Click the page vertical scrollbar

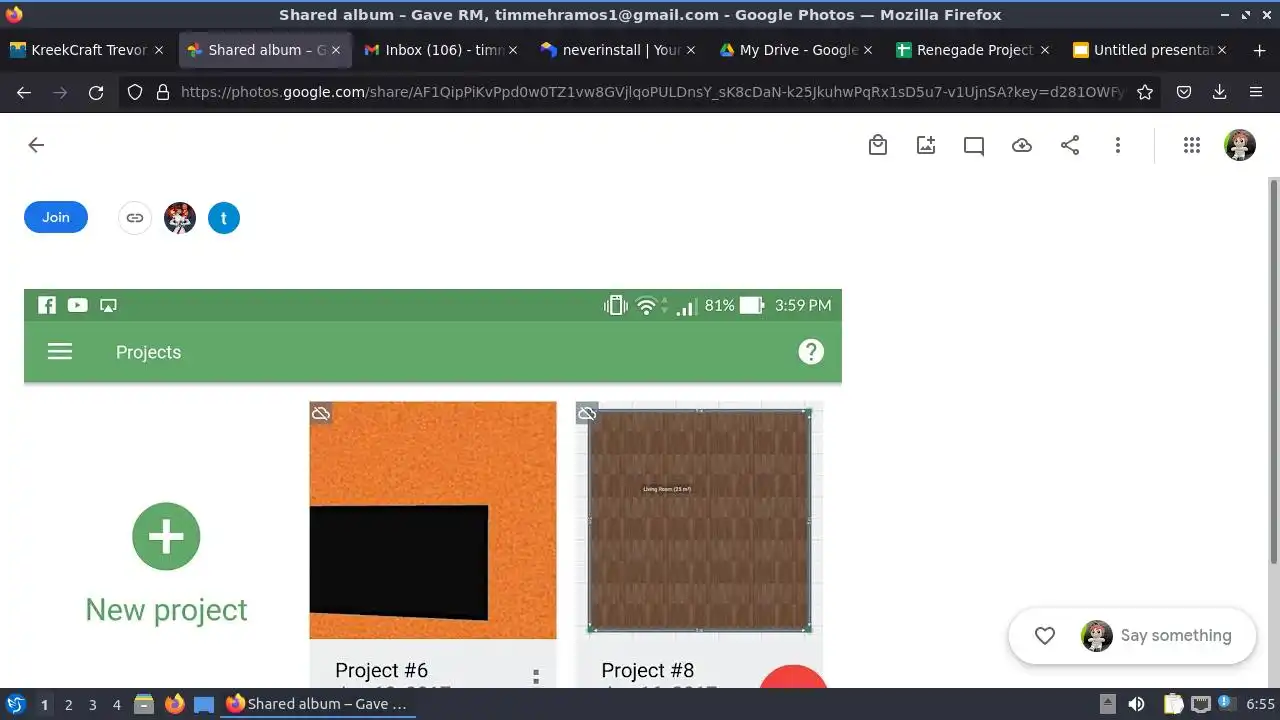(1274, 370)
